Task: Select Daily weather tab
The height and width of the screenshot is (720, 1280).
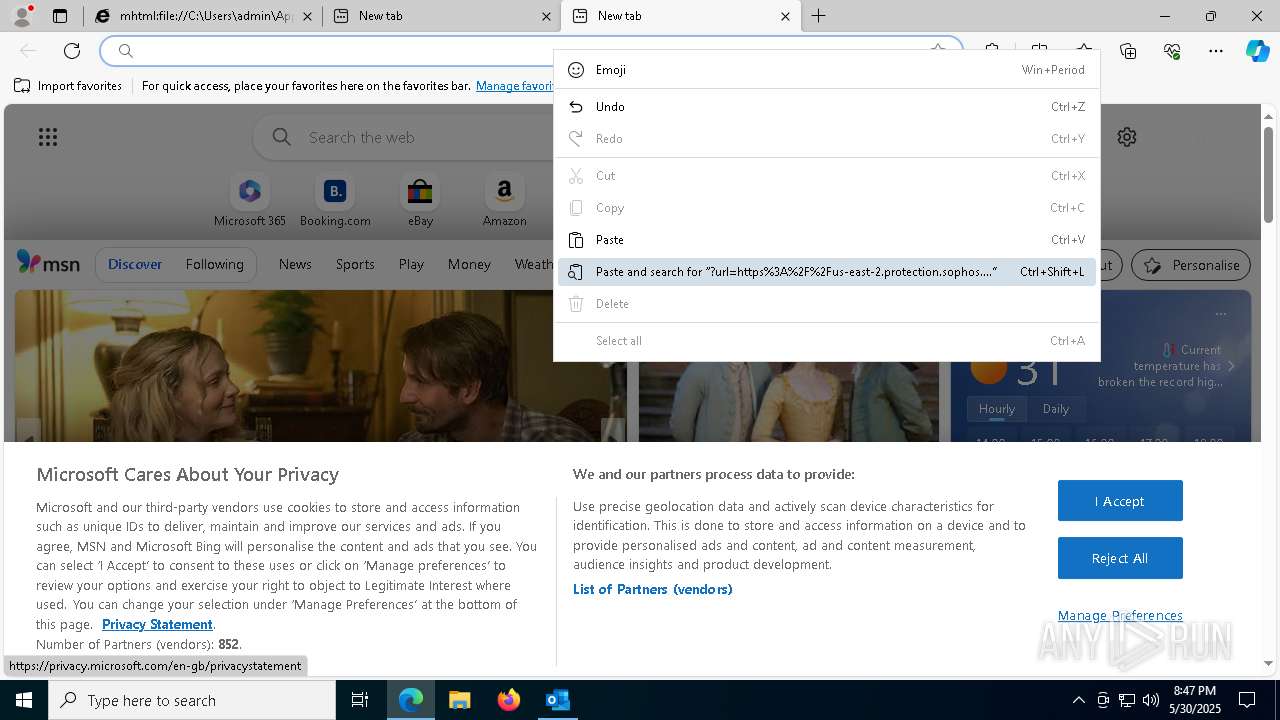Action: click(1055, 409)
